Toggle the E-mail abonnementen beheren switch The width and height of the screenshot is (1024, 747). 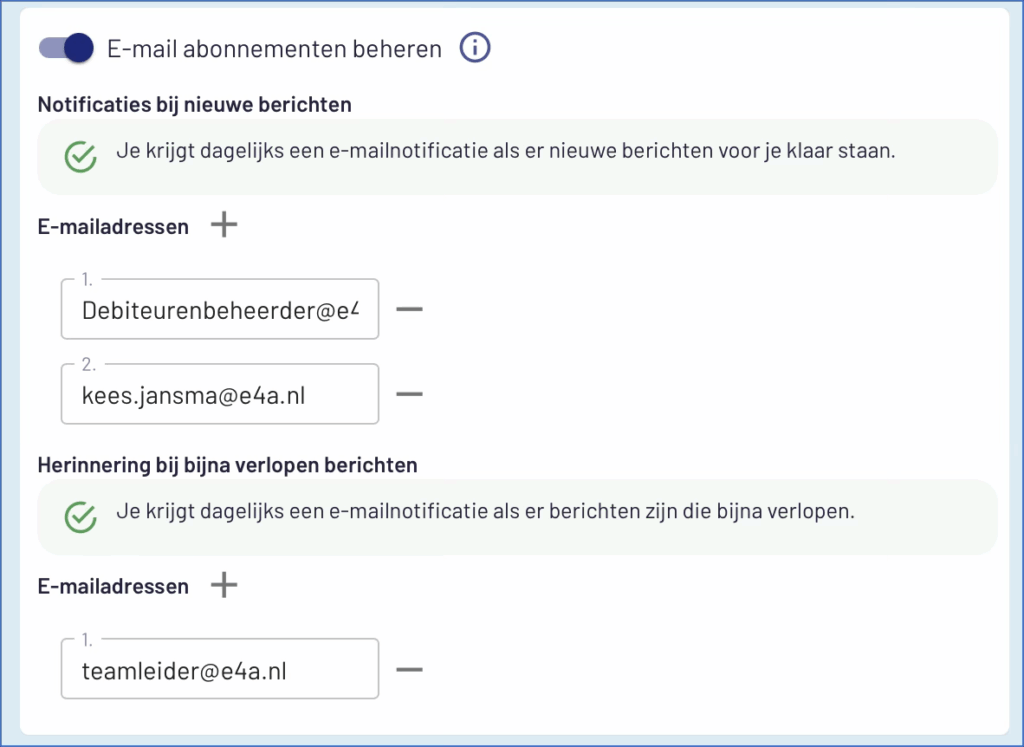[66, 48]
